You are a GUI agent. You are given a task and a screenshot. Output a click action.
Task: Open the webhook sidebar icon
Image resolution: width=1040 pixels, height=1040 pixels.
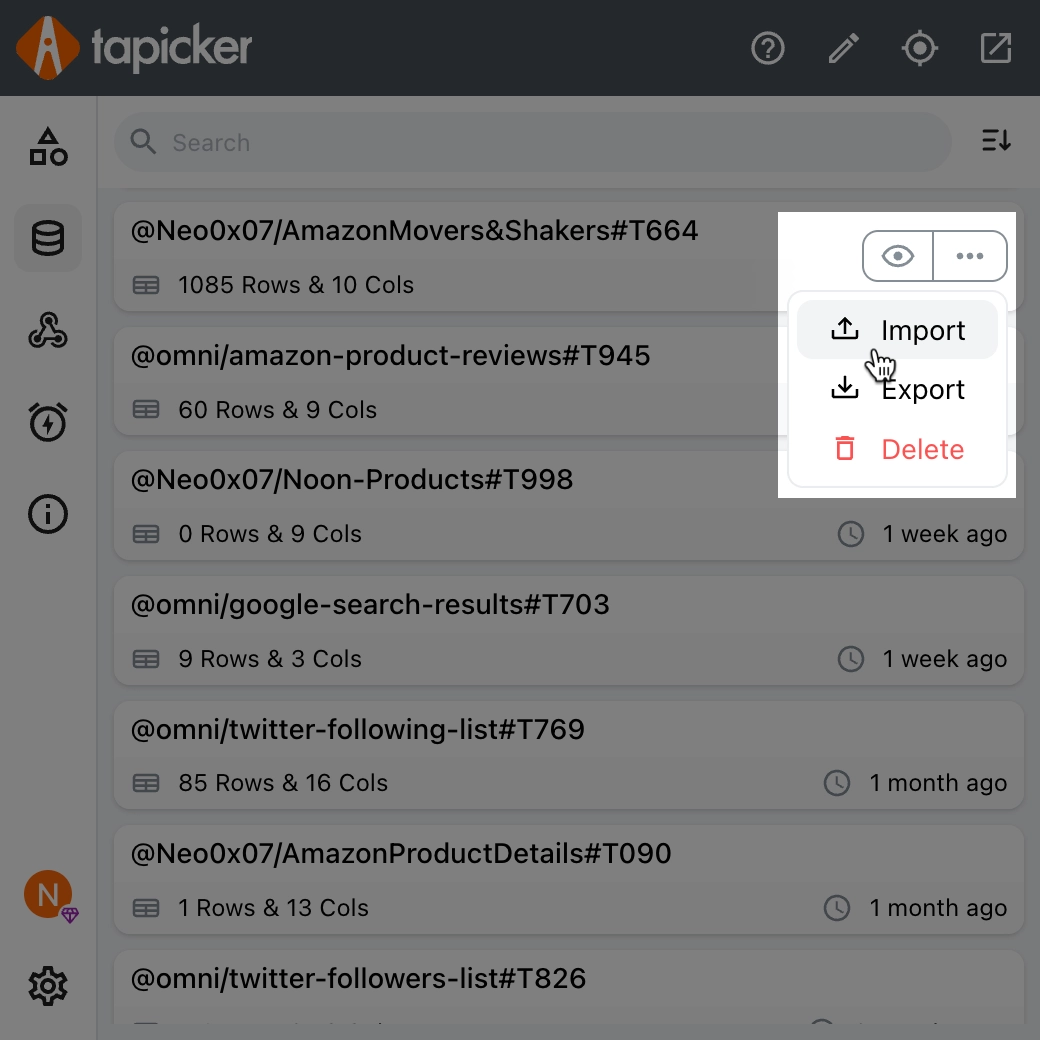click(48, 331)
